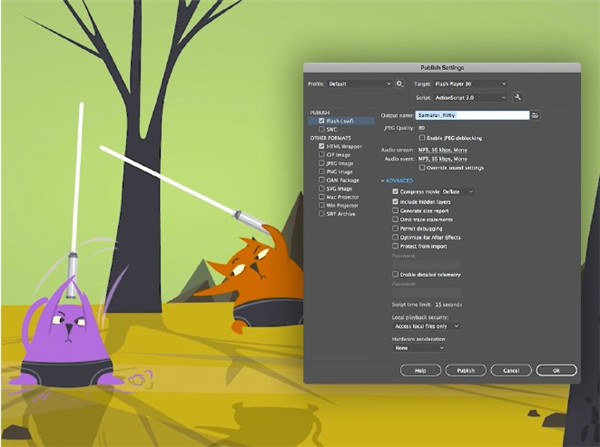Select Flash (.swf) format row
The width and height of the screenshot is (600, 447).
pyautogui.click(x=341, y=121)
